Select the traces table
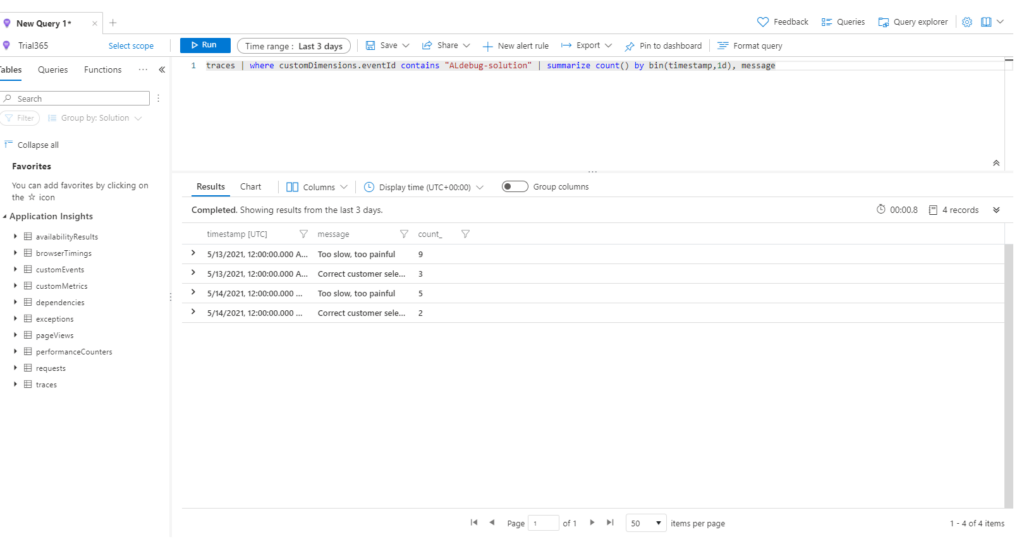The image size is (1024, 544). [46, 385]
